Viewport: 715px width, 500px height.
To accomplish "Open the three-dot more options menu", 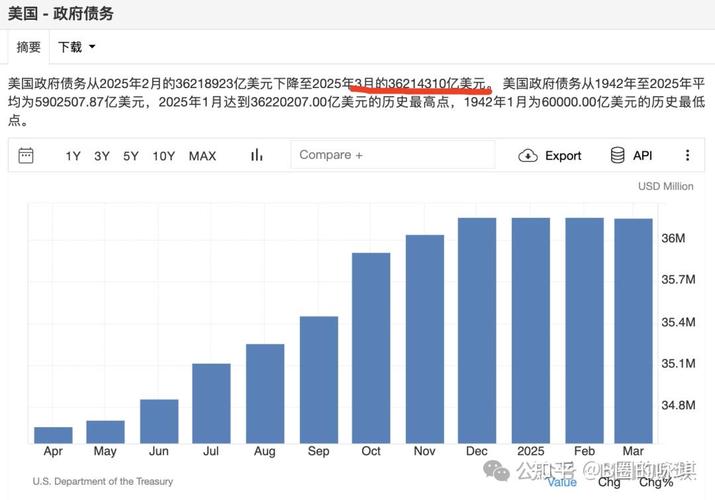I will (687, 155).
